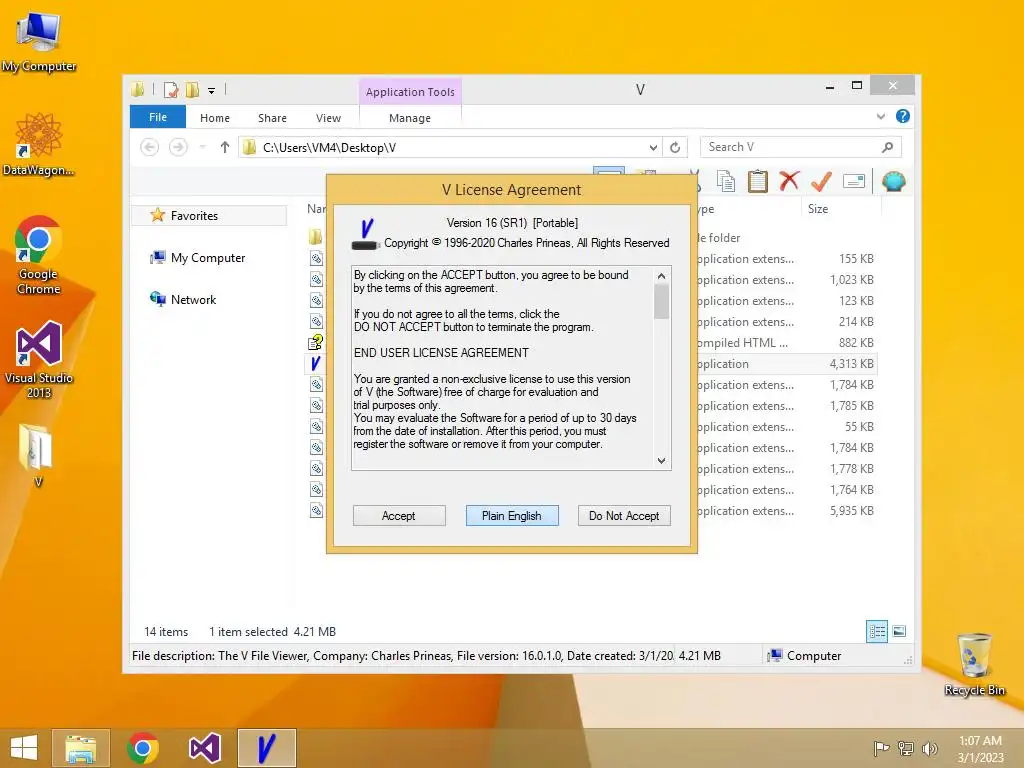Screen dimensions: 1024x768
Task: Click the address bar path field
Action: tap(451, 148)
